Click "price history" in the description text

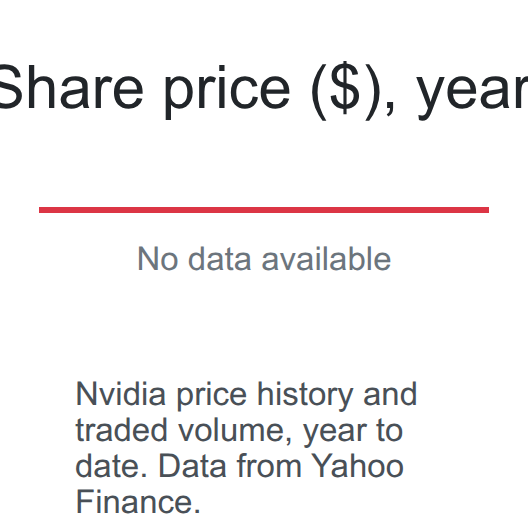click(x=265, y=396)
